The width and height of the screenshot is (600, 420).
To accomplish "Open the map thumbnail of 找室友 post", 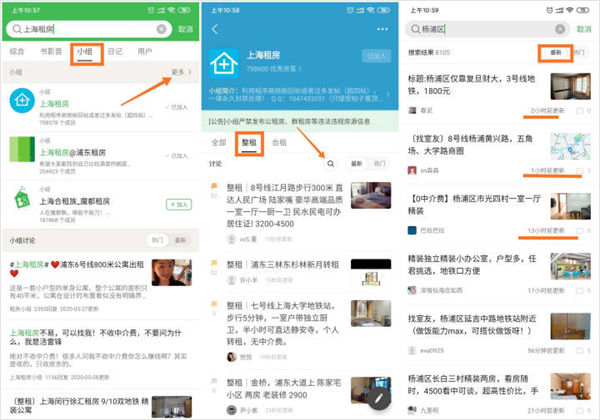I will pyautogui.click(x=570, y=147).
